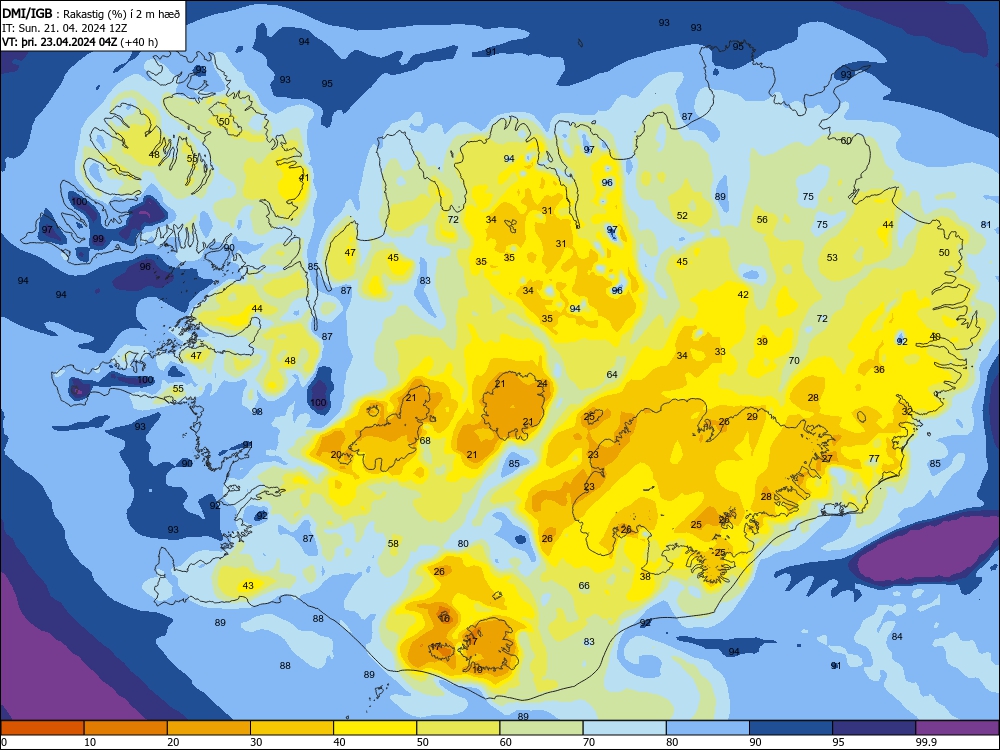
Task: Select the 90–95 dark blue legend swatch
Action: pyautogui.click(x=791, y=728)
